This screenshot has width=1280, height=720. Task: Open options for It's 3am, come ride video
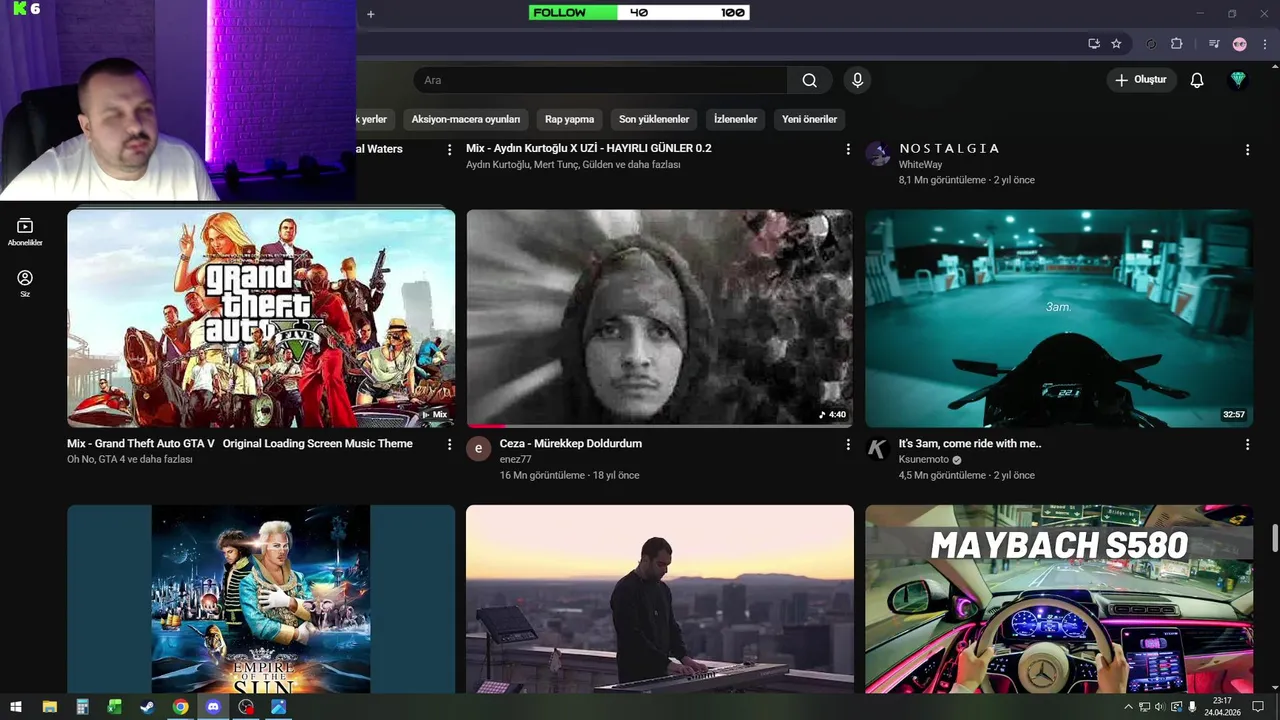coord(1247,444)
